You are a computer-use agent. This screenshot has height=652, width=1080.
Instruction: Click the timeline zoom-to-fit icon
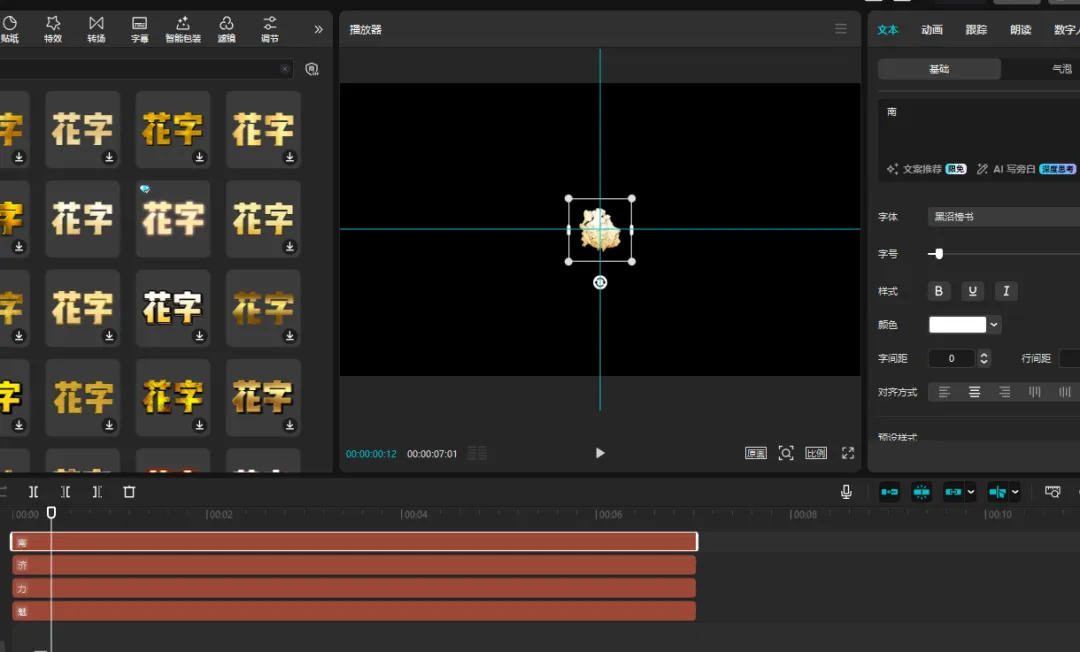pos(1052,492)
